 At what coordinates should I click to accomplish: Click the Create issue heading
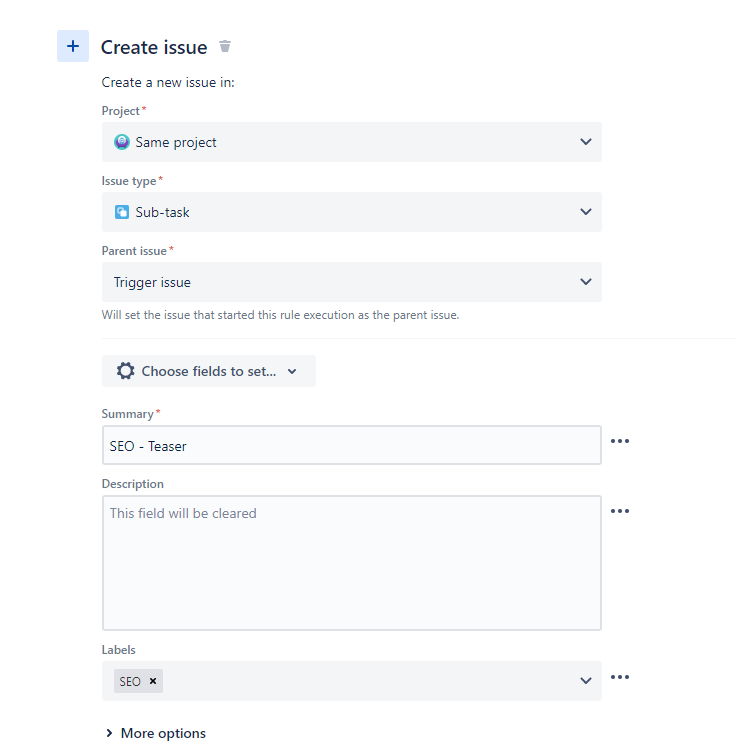tap(154, 47)
